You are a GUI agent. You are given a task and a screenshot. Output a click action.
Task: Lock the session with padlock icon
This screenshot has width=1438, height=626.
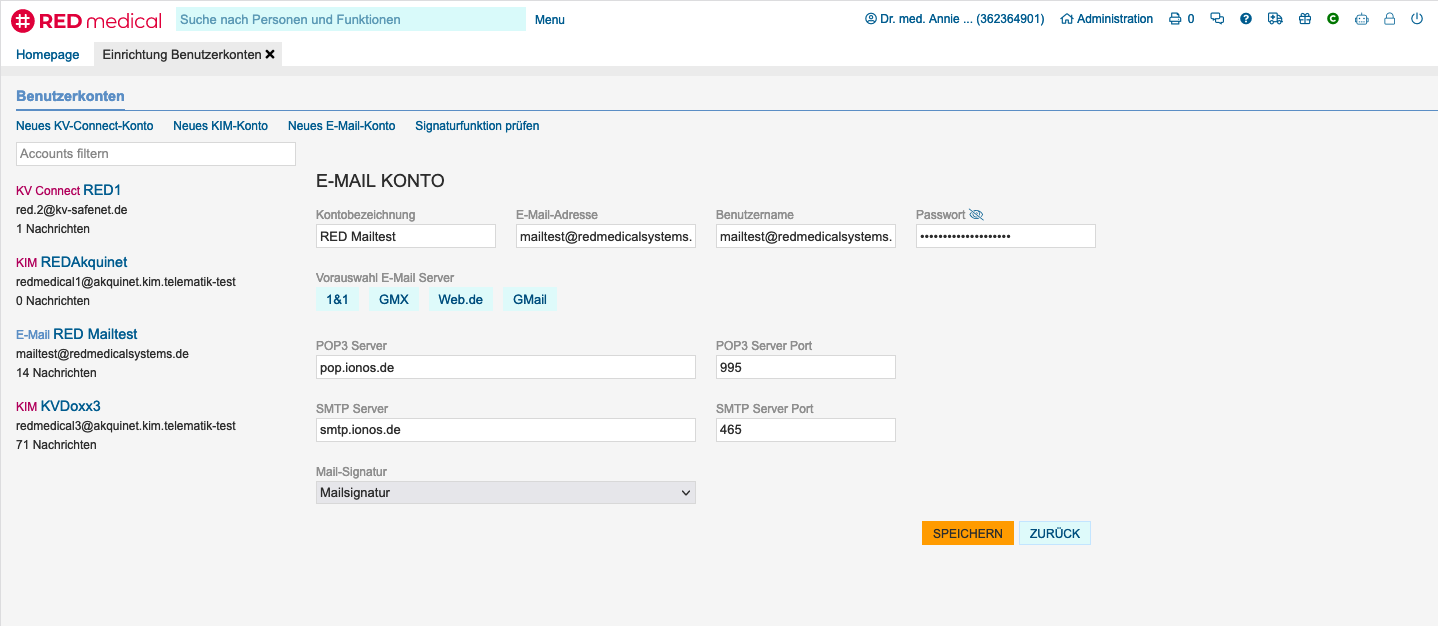pos(1389,19)
